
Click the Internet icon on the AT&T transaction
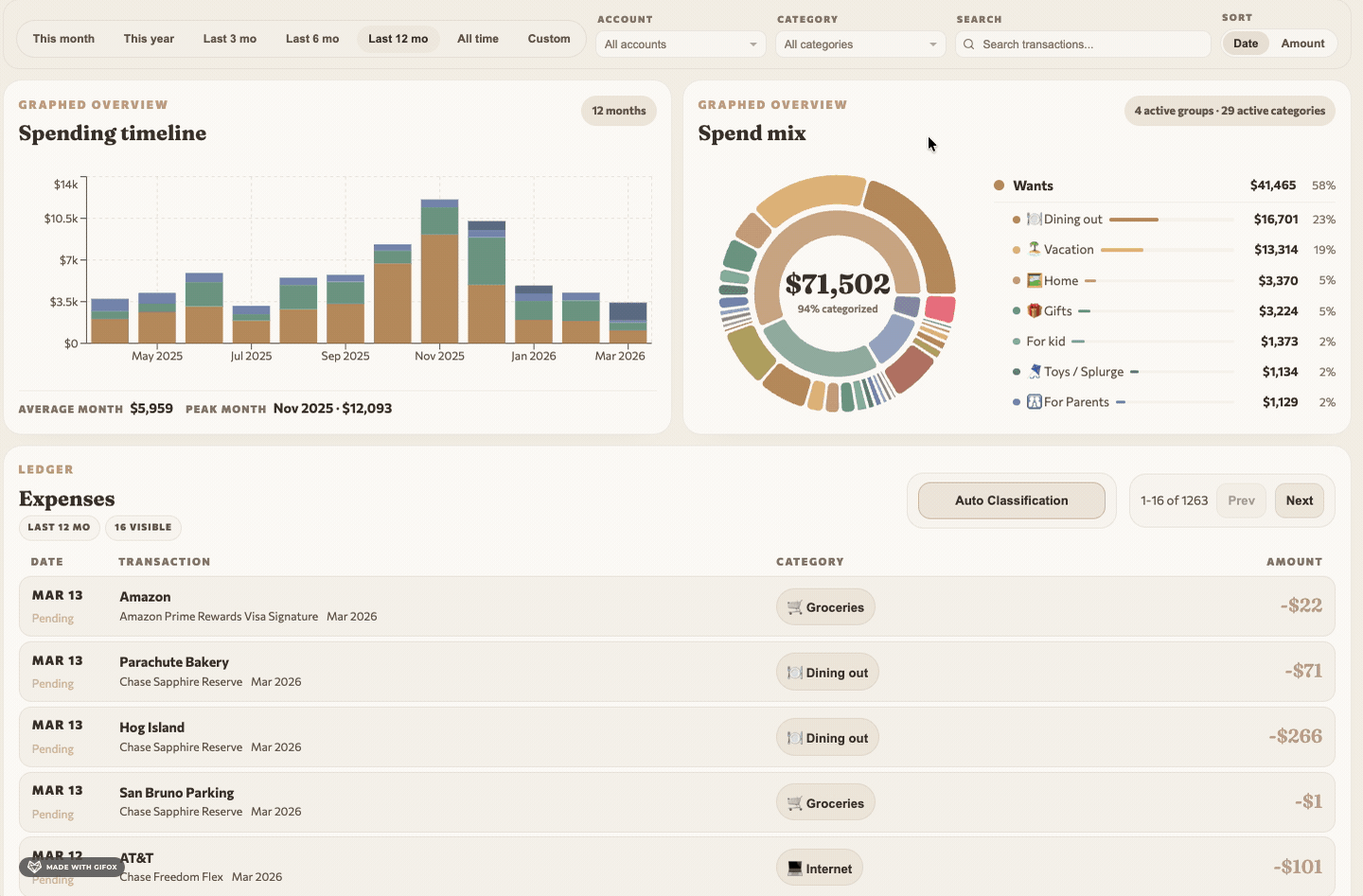point(793,867)
